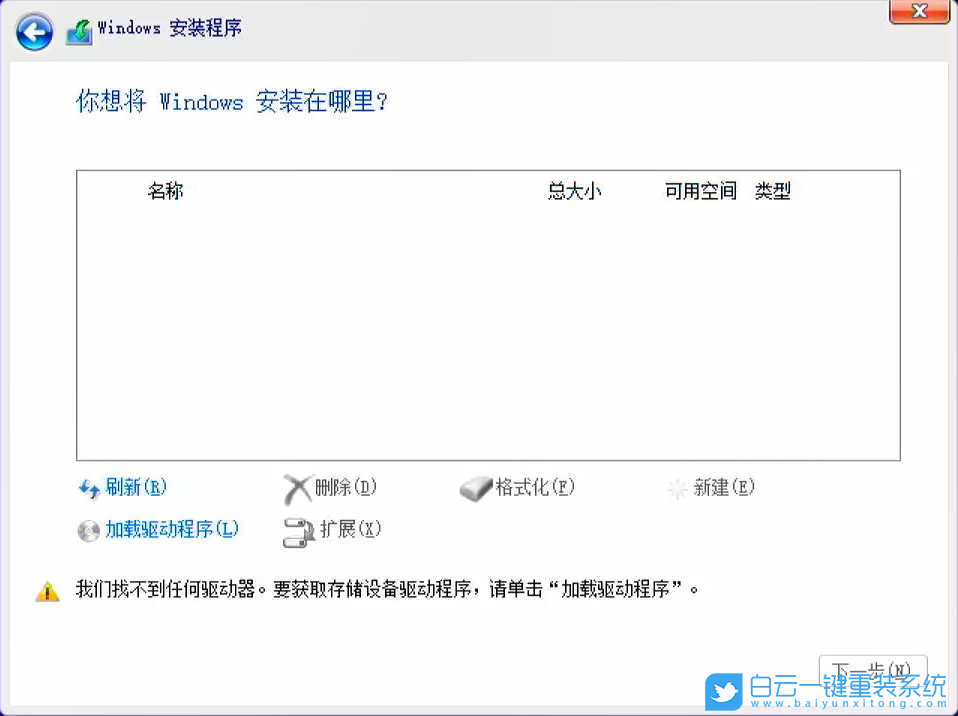The width and height of the screenshot is (958, 716).
Task: Select the Load Driver (加载驱动程序) disc icon
Action: [x=89, y=530]
